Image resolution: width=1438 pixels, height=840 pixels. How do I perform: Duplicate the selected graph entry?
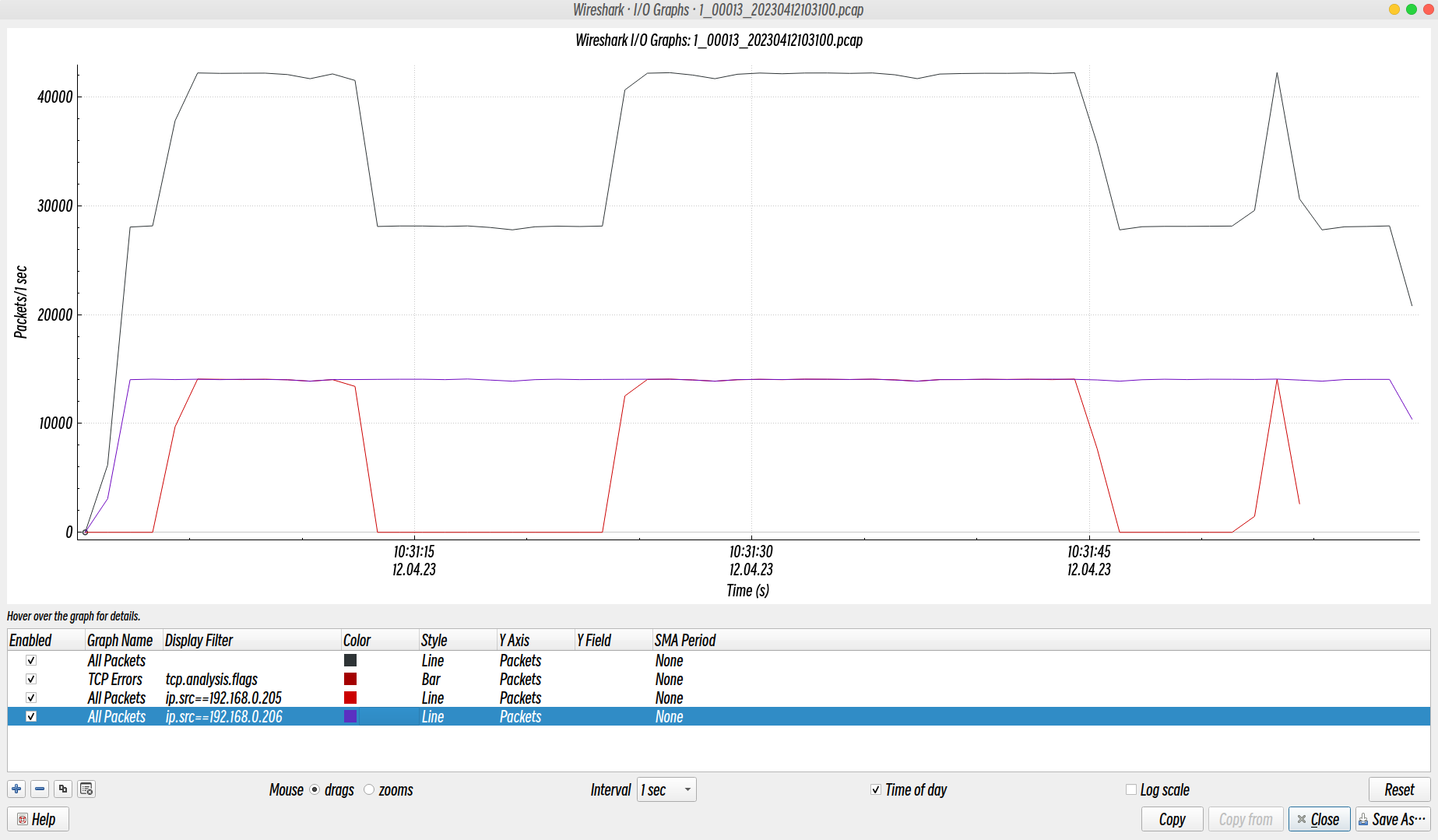63,789
